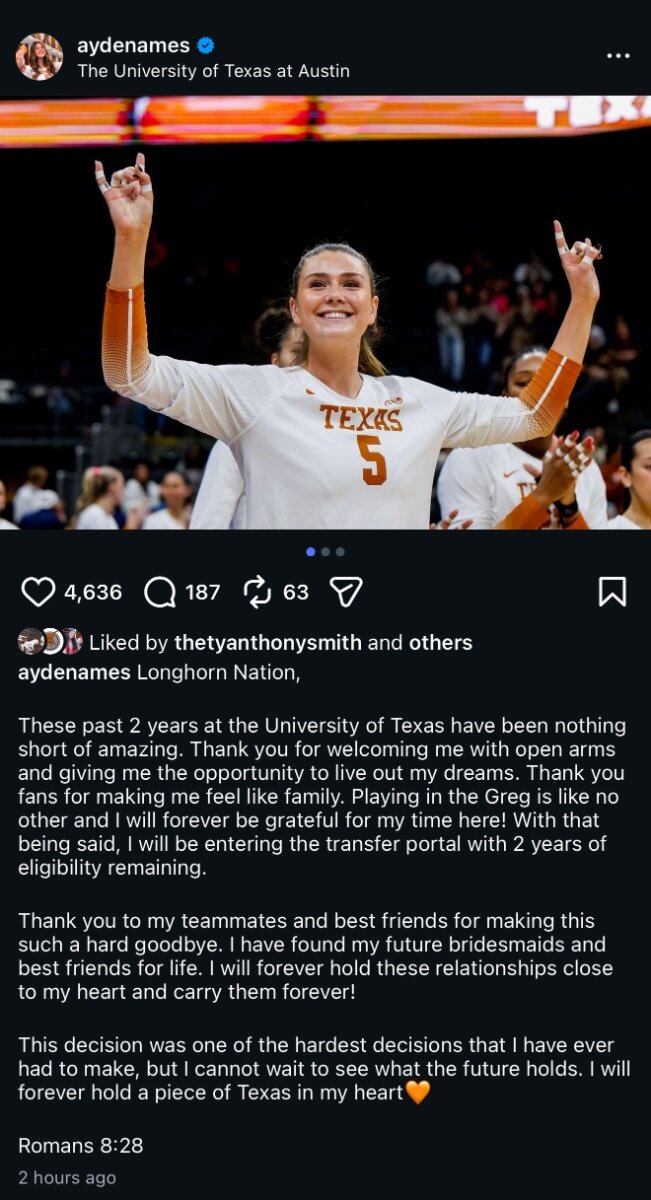The height and width of the screenshot is (1200, 651).
Task: Tap aydenames username in the caption
Action: (74, 672)
